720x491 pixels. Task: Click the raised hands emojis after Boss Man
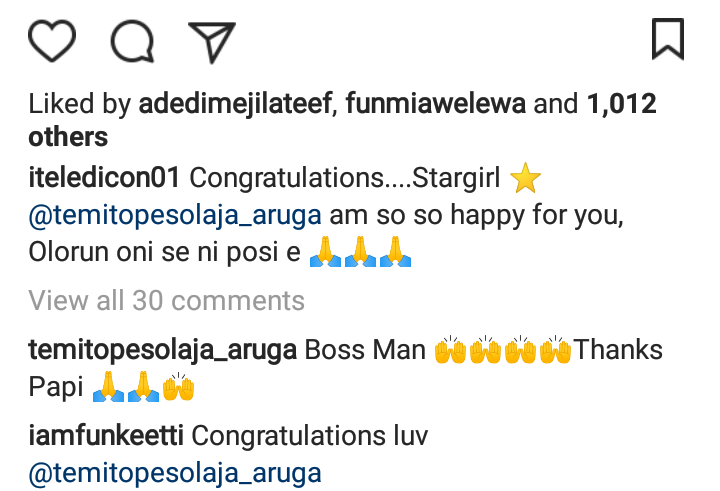point(502,351)
